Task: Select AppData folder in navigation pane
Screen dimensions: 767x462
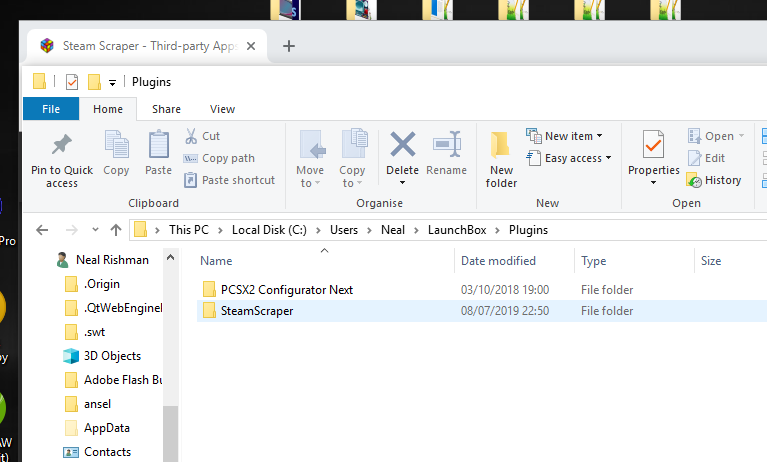Action: [x=97, y=428]
